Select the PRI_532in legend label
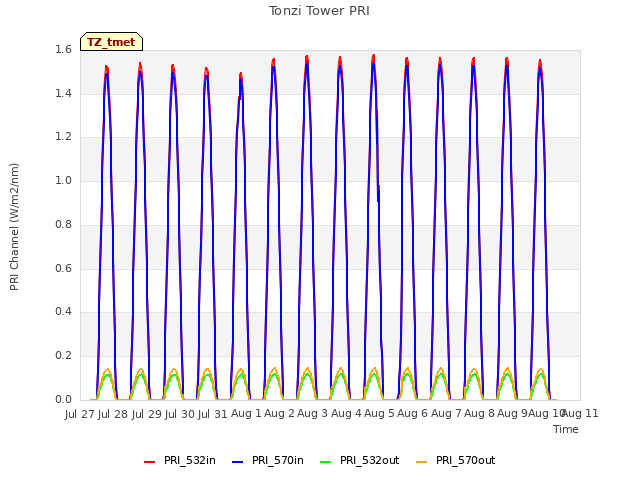The image size is (640, 480). 190,460
